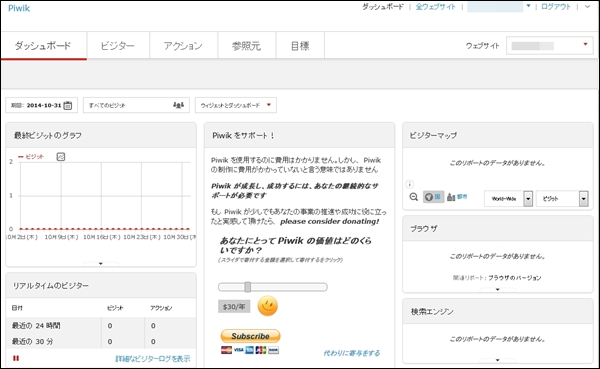Click the credit card logos under Subscribe
600x369 pixels.
[x=250, y=350]
